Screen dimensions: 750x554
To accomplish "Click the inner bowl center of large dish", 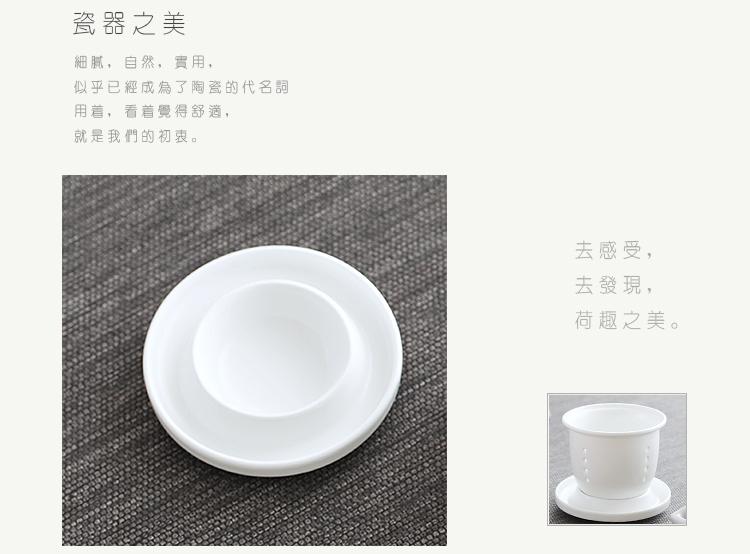I will 272,348.
